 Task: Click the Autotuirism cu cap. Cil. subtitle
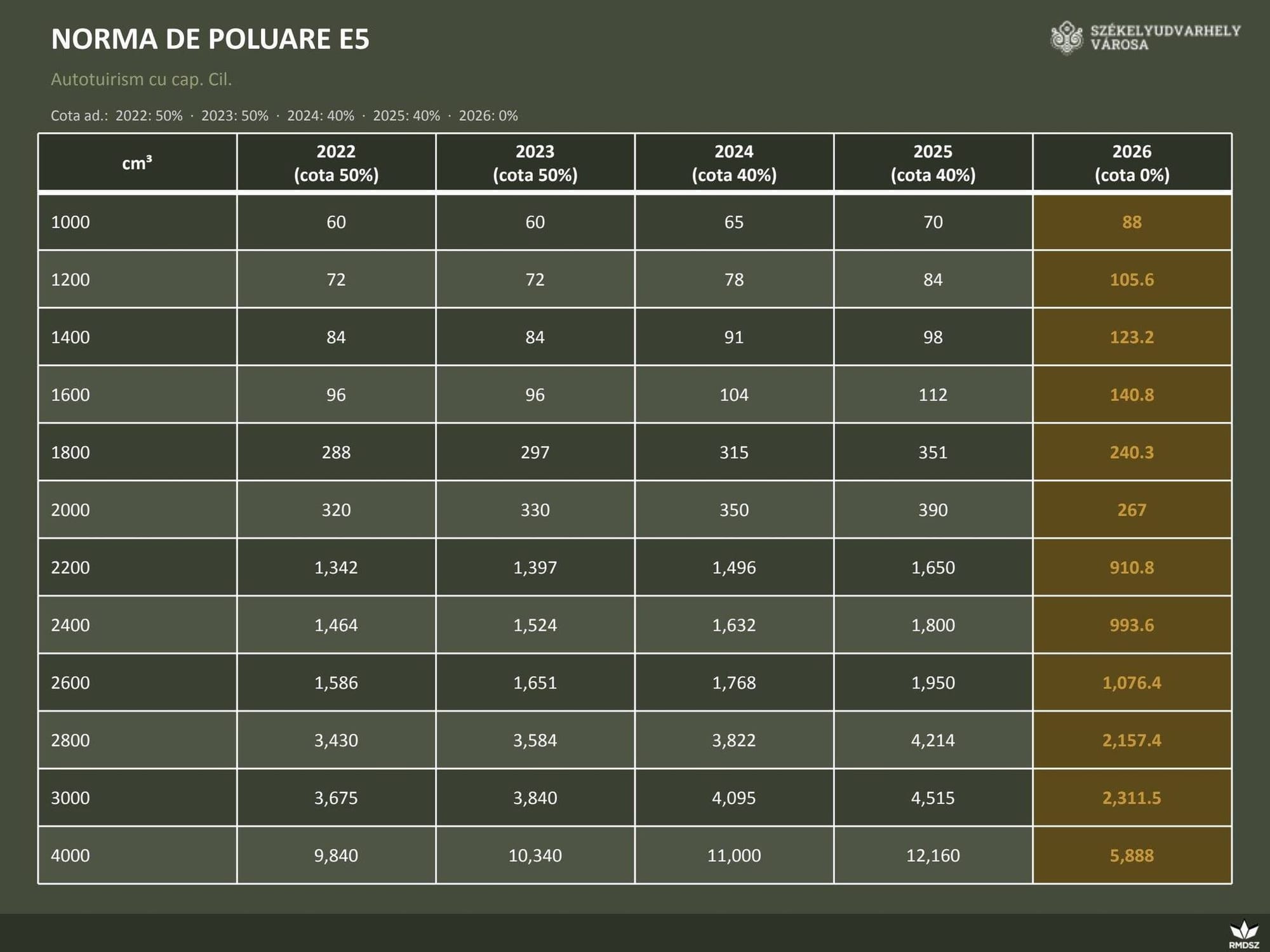(141, 79)
